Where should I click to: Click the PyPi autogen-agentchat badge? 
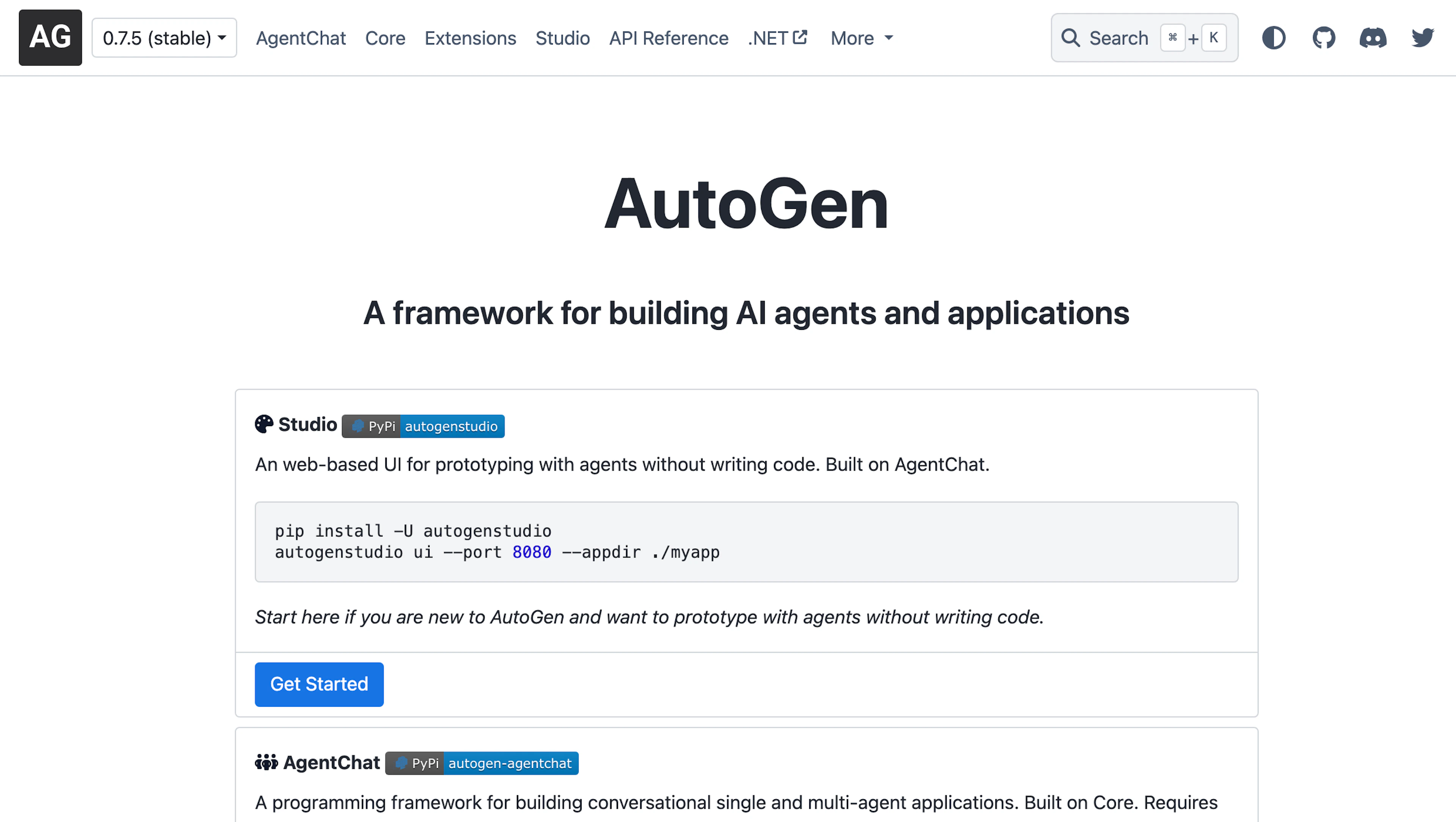pyautogui.click(x=482, y=762)
